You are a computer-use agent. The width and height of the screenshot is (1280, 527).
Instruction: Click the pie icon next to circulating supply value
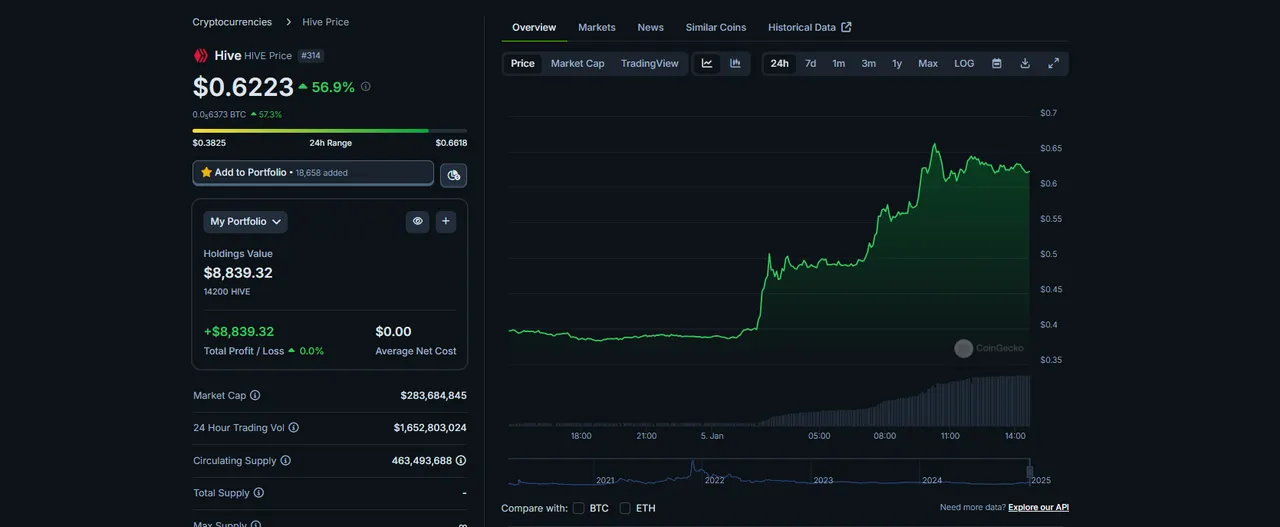(x=461, y=461)
